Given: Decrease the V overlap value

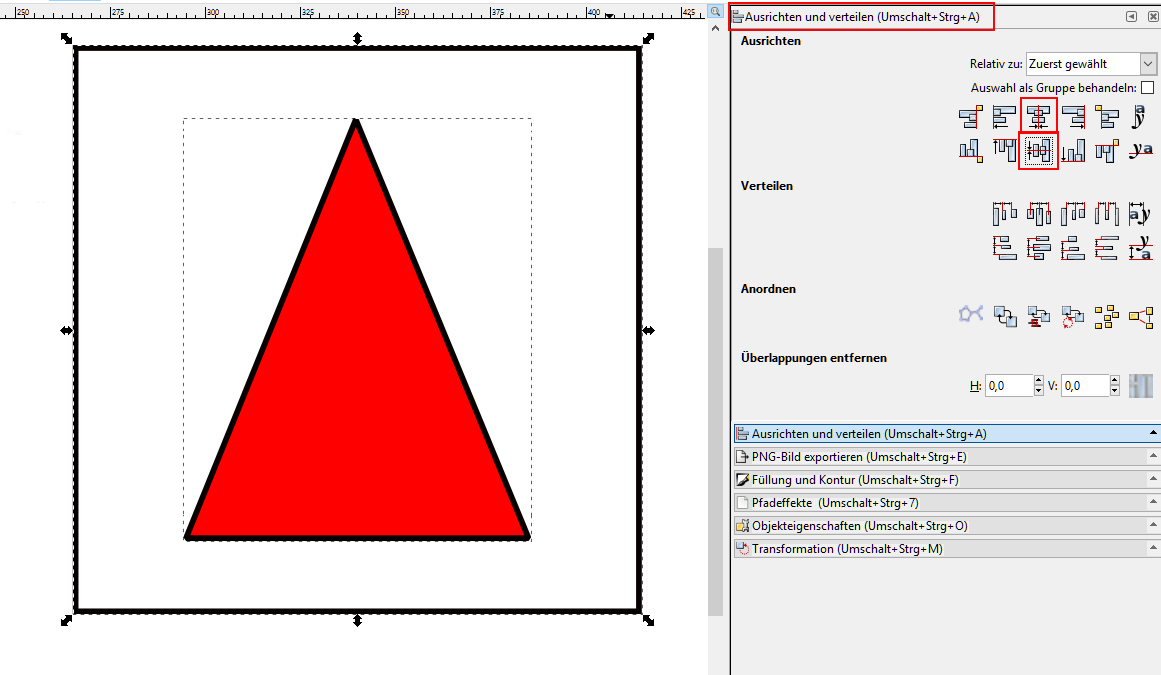Looking at the screenshot, I should [x=1115, y=391].
